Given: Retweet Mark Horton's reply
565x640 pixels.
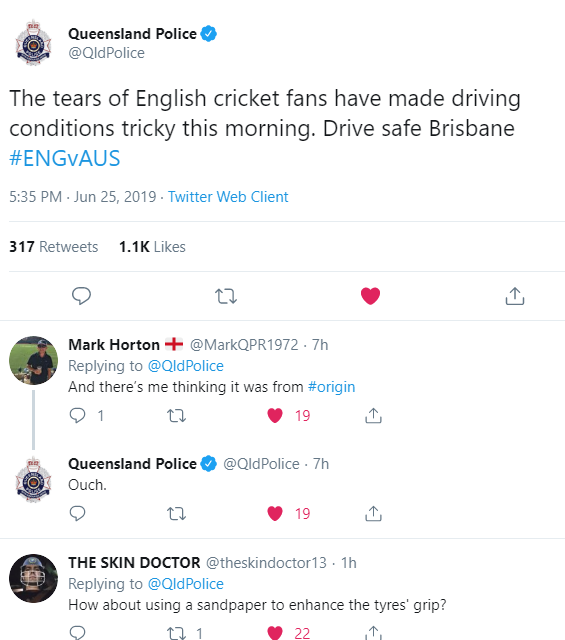Looking at the screenshot, I should coord(176,416).
